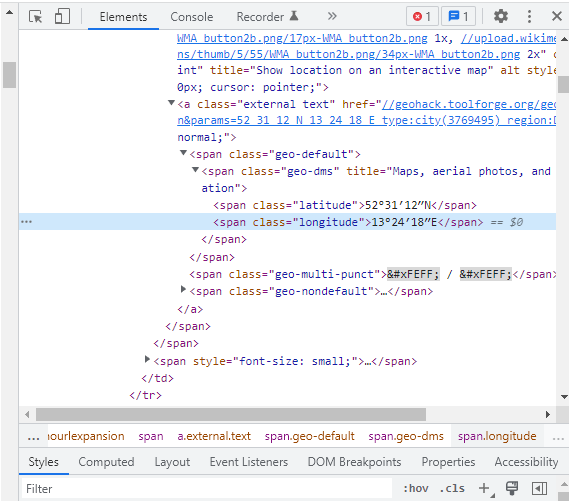
Task: Open the geohack.toolforge.org href link
Action: pos(468,104)
